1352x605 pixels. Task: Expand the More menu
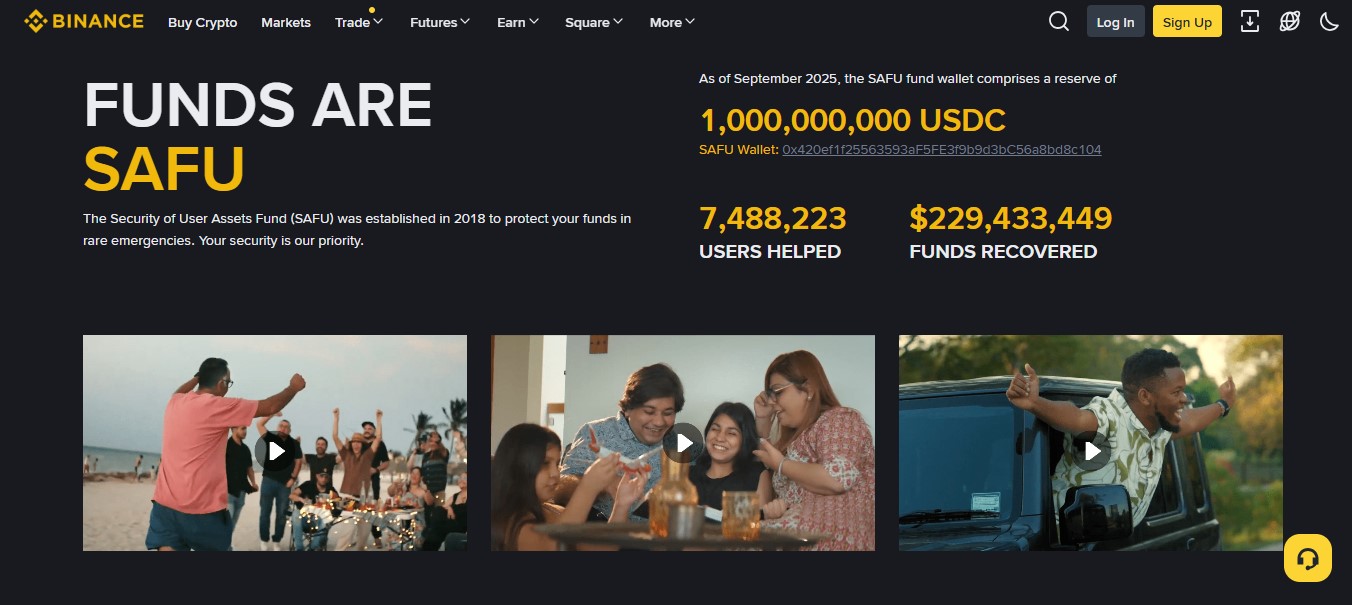click(x=672, y=22)
